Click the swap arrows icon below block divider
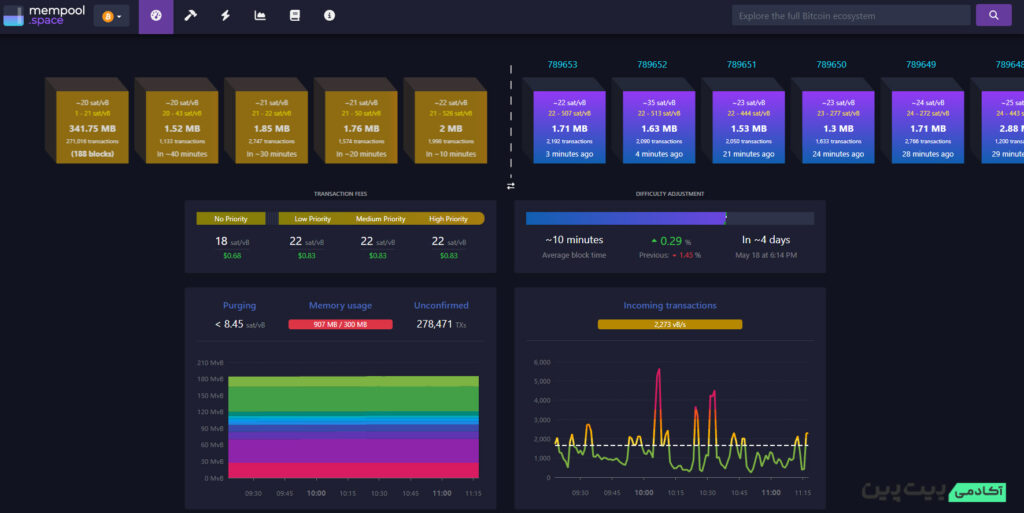 click(511, 186)
